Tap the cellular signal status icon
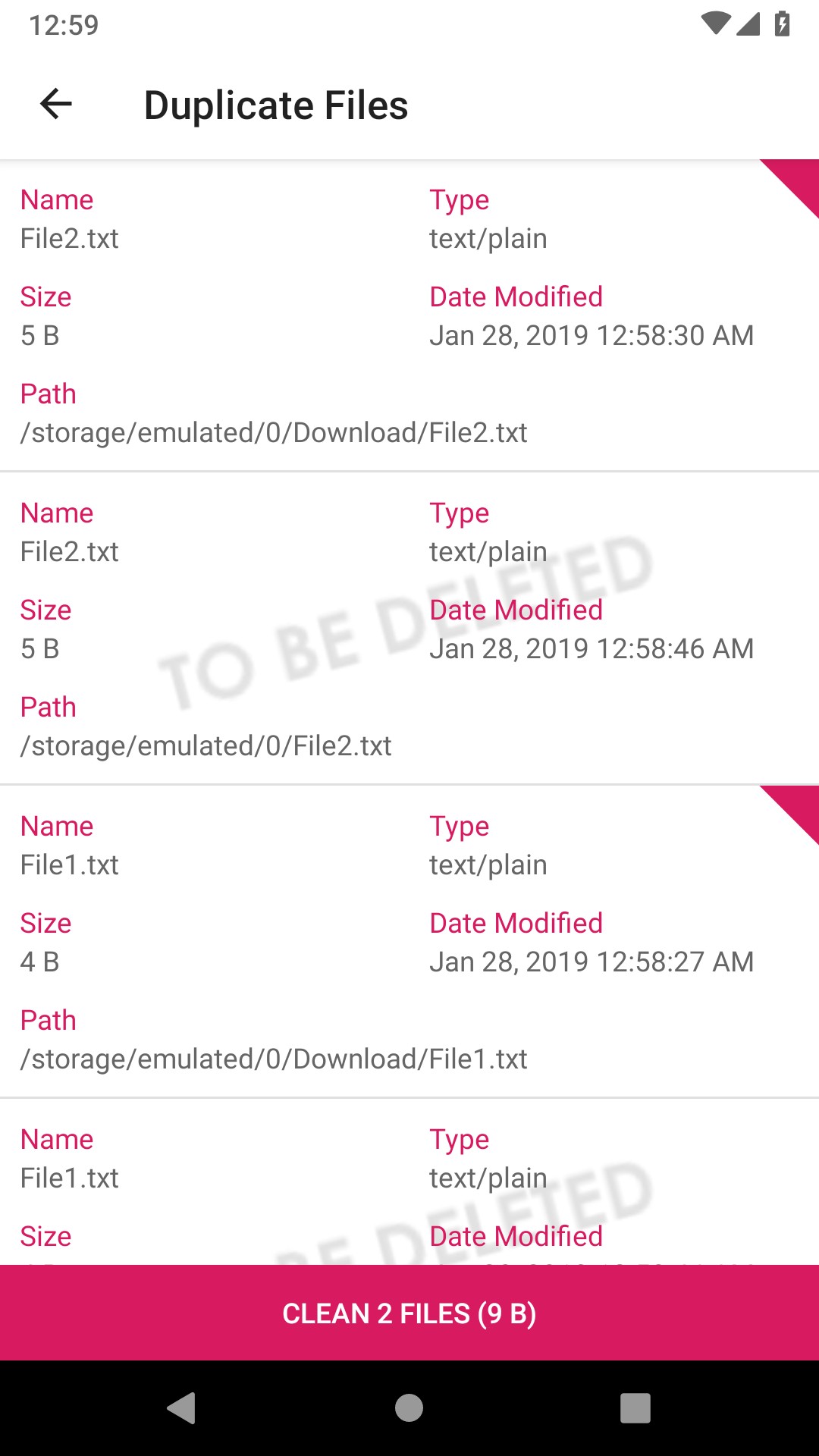Viewport: 819px width, 1456px height. [748, 24]
